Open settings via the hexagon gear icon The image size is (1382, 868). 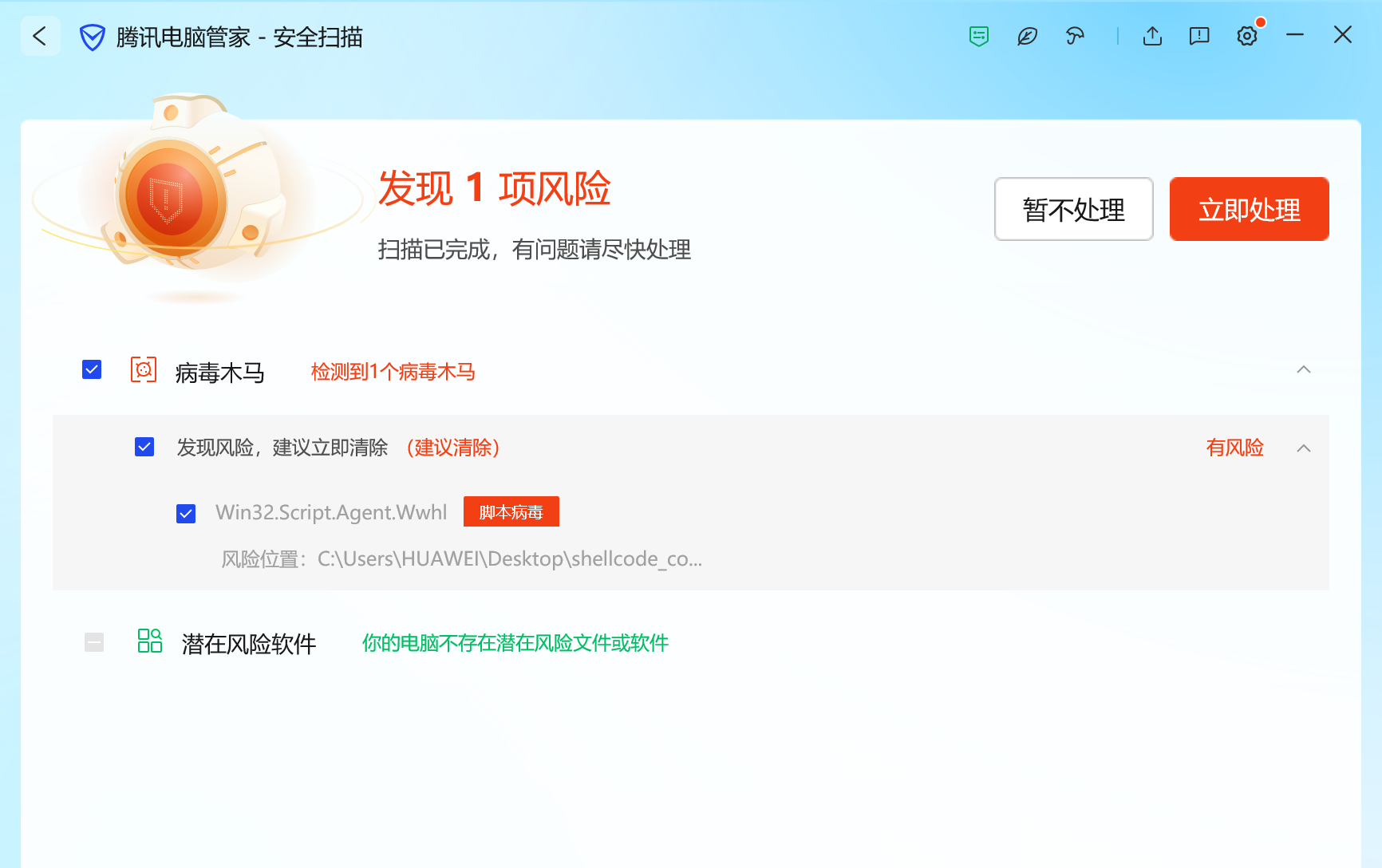pos(1247,36)
